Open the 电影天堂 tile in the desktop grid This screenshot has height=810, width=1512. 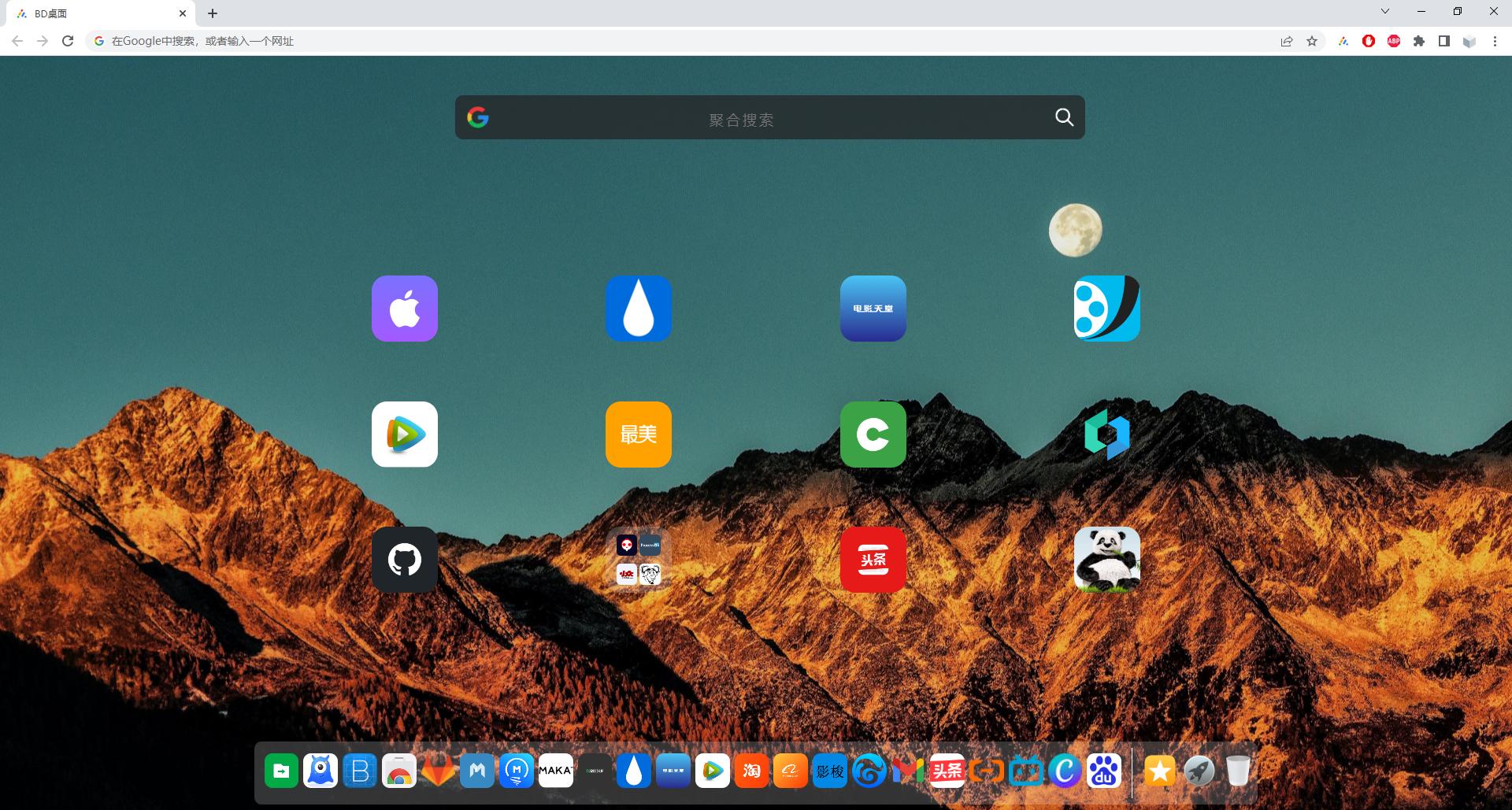[873, 309]
